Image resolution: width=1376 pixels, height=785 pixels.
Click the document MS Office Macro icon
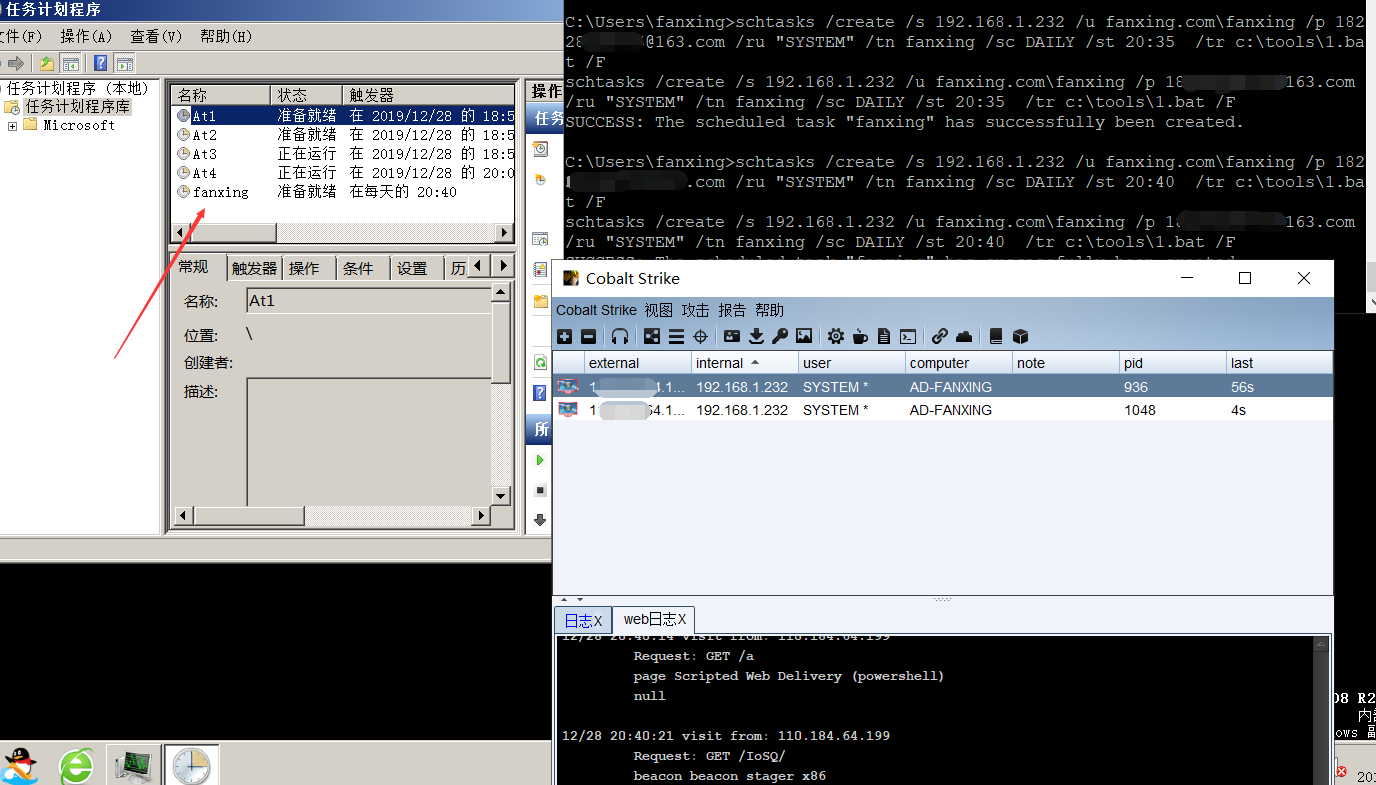coord(884,337)
